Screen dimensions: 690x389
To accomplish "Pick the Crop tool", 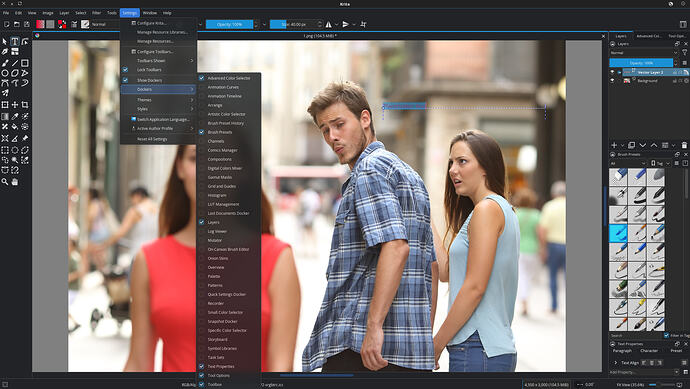I will [x=25, y=105].
